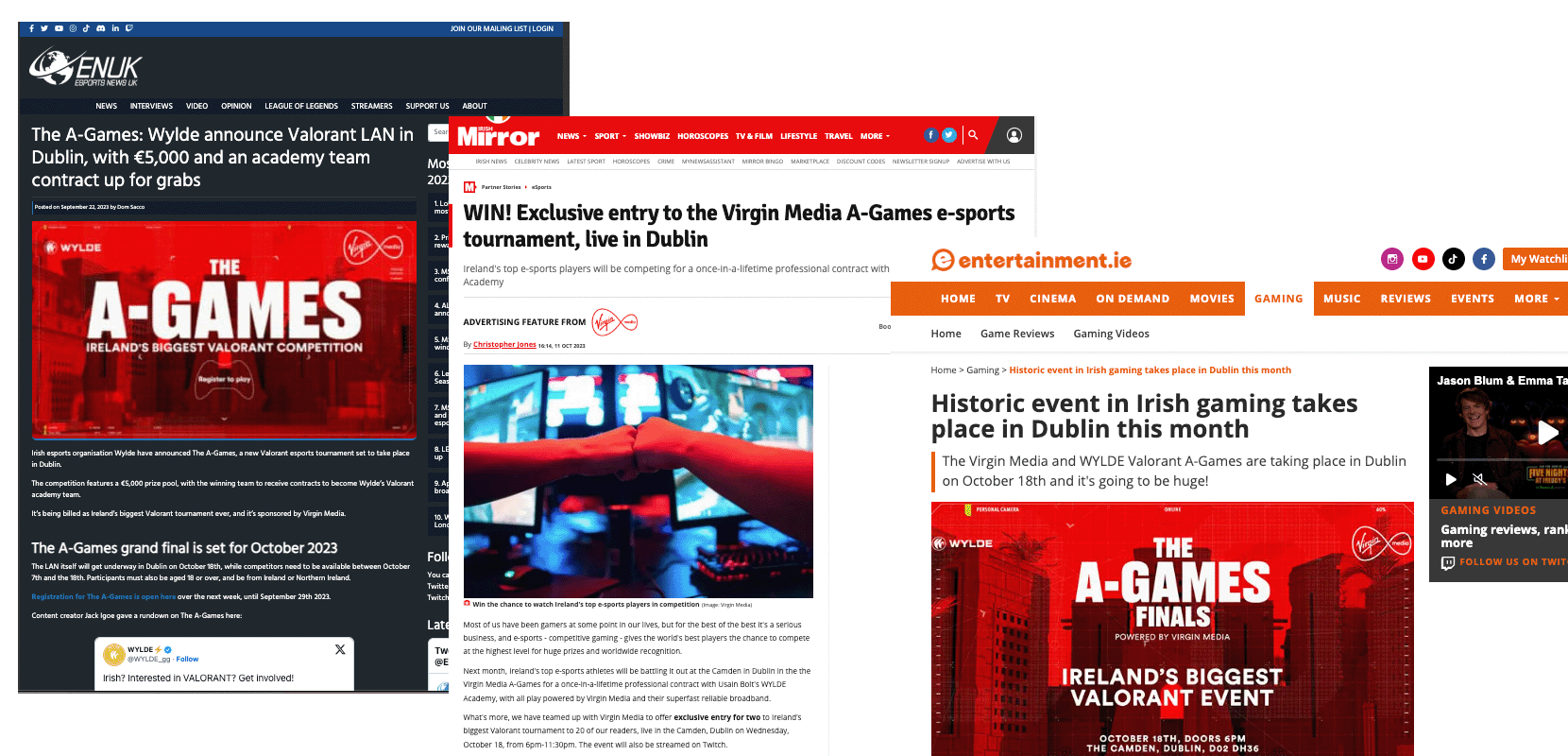Viewport: 1568px width, 756px height.
Task: Click 'Registration for The A-Games is open here' link
Action: pos(104,596)
